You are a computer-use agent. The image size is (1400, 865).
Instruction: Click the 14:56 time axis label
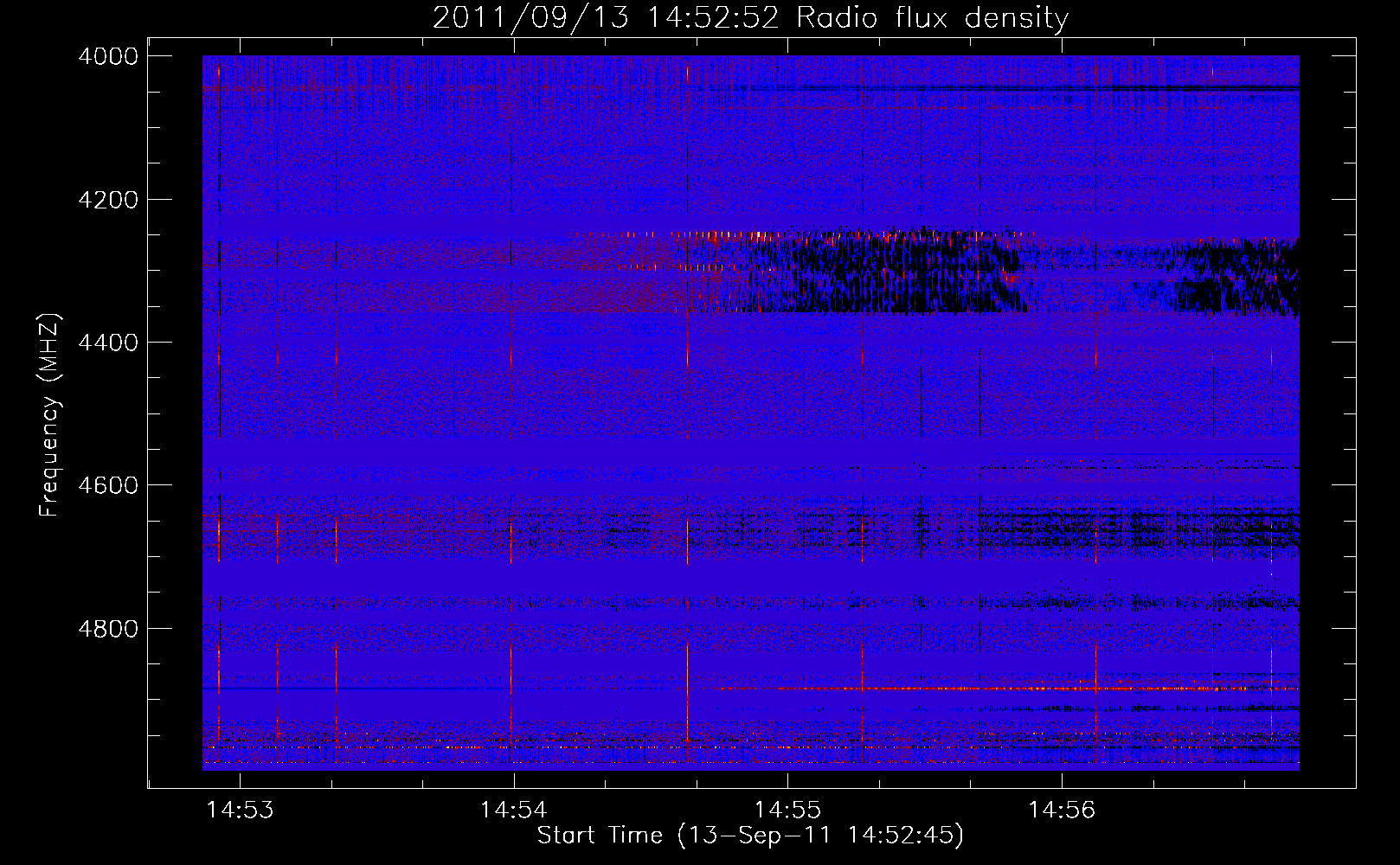pyautogui.click(x=1062, y=810)
